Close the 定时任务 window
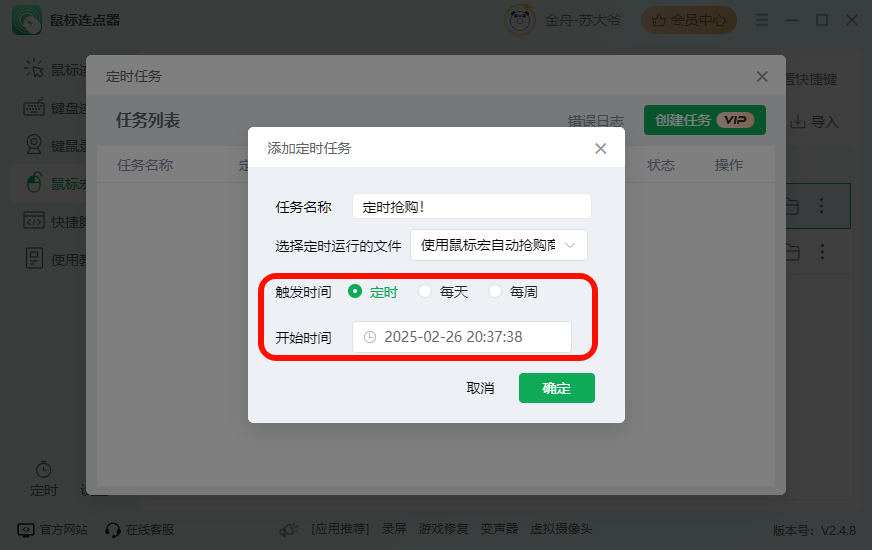Image resolution: width=872 pixels, height=550 pixels. coord(762,76)
